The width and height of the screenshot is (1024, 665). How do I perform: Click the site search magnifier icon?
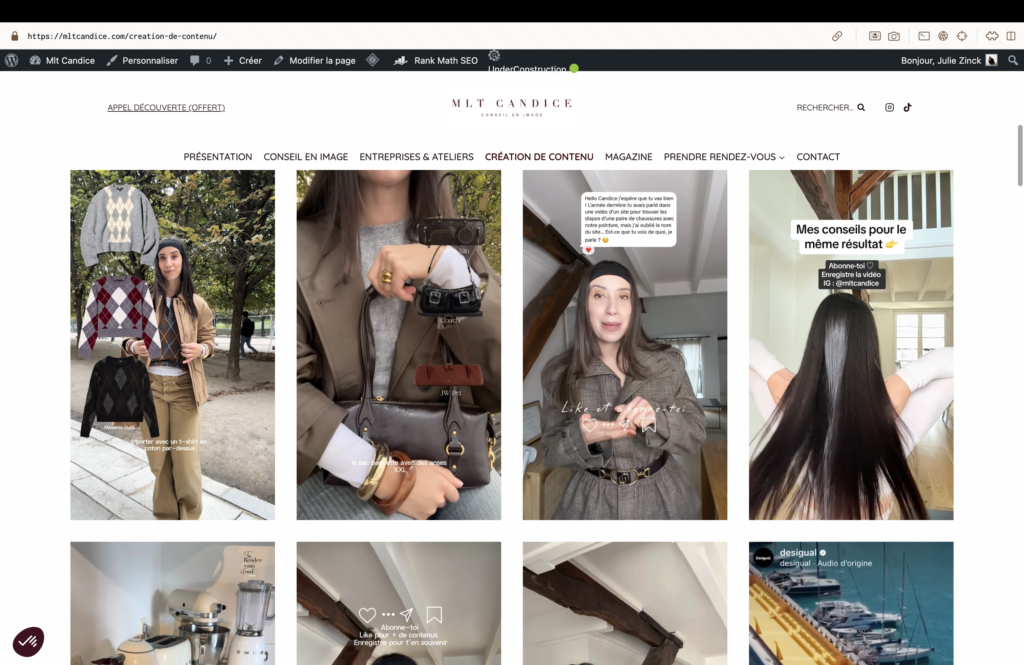(861, 107)
